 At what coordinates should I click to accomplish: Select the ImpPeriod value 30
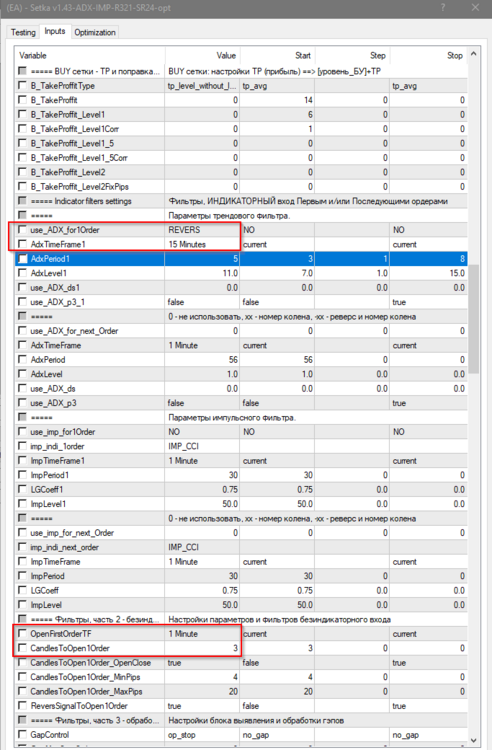(202, 576)
